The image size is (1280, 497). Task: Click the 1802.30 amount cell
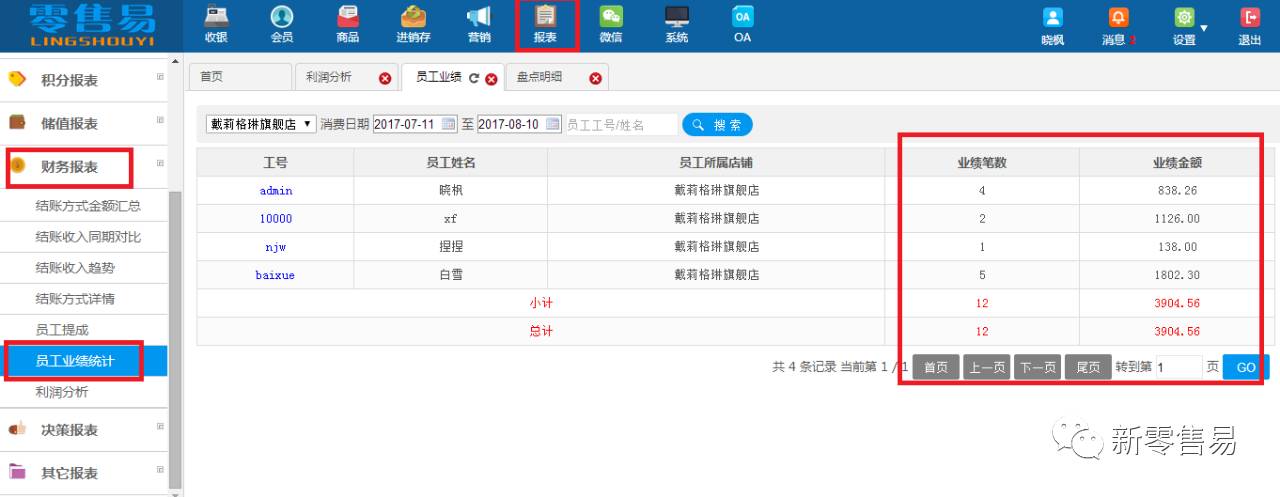click(1175, 275)
